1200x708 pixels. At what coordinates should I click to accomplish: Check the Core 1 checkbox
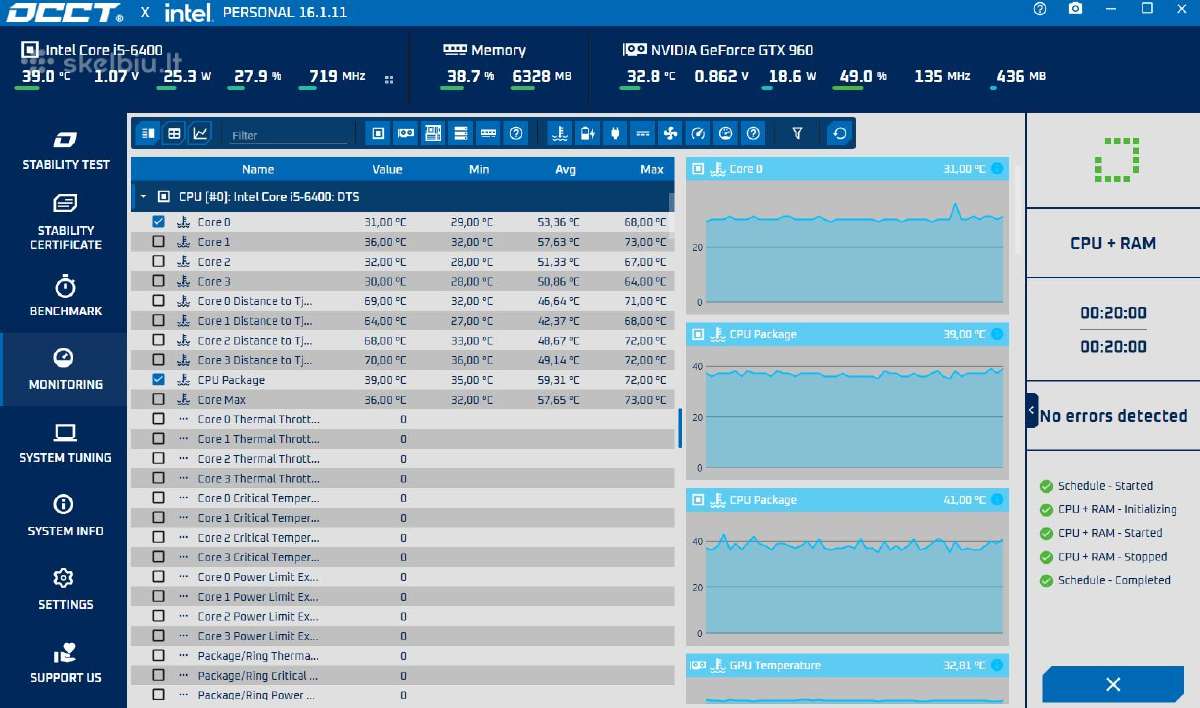(x=158, y=242)
